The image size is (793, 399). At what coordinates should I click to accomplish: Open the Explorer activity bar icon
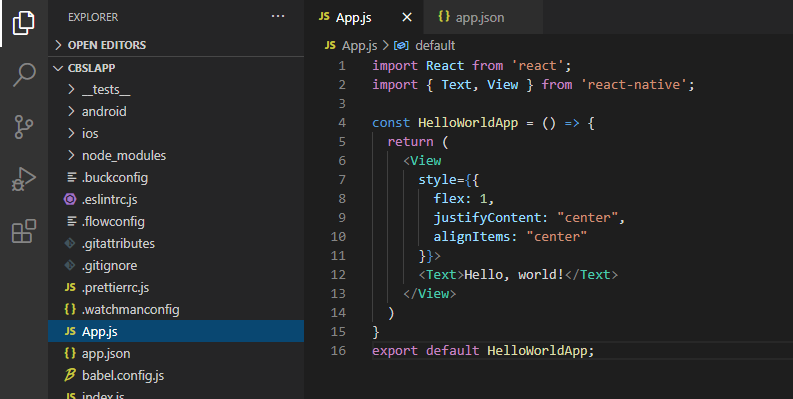[x=23, y=23]
